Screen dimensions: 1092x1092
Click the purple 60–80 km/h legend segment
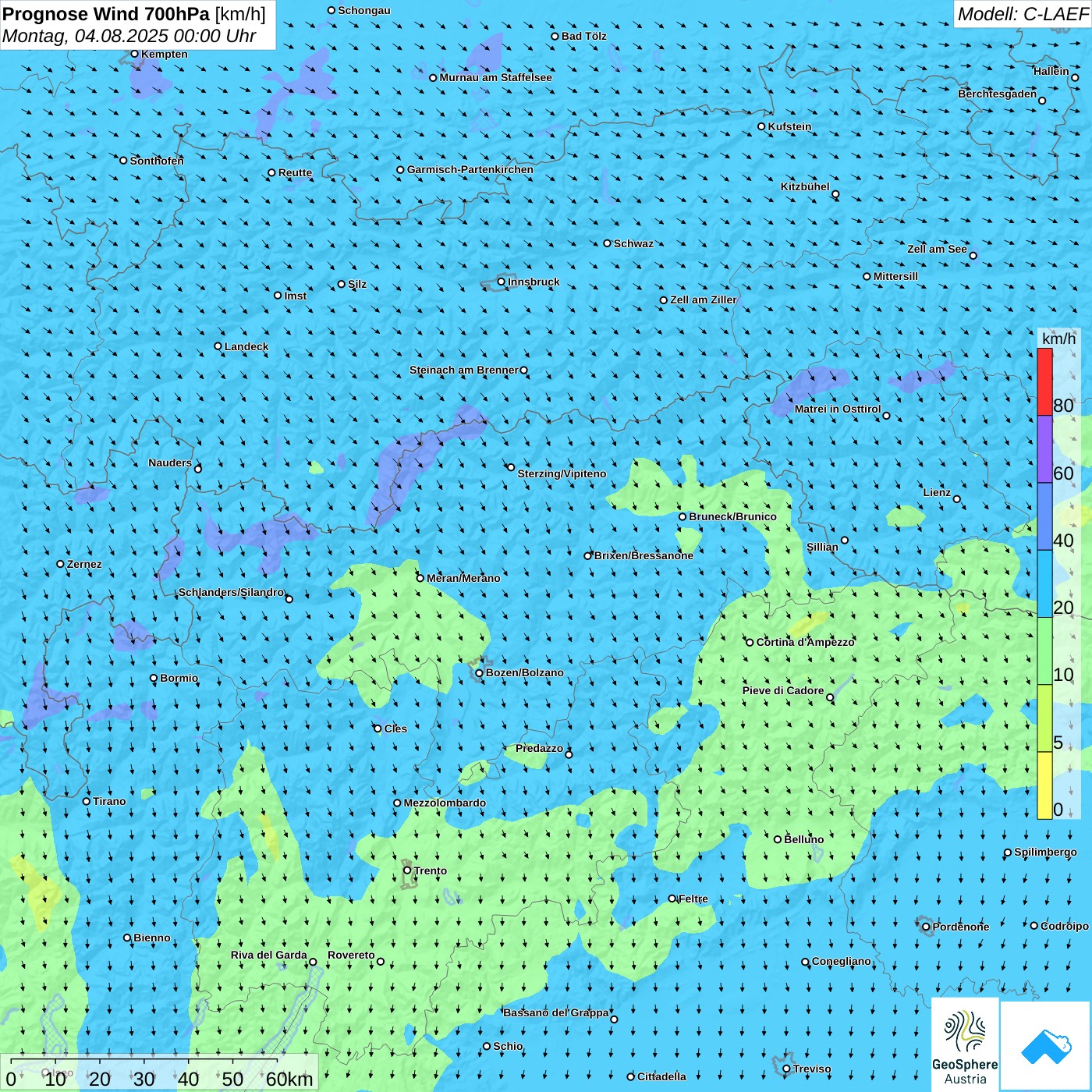pos(1044,449)
